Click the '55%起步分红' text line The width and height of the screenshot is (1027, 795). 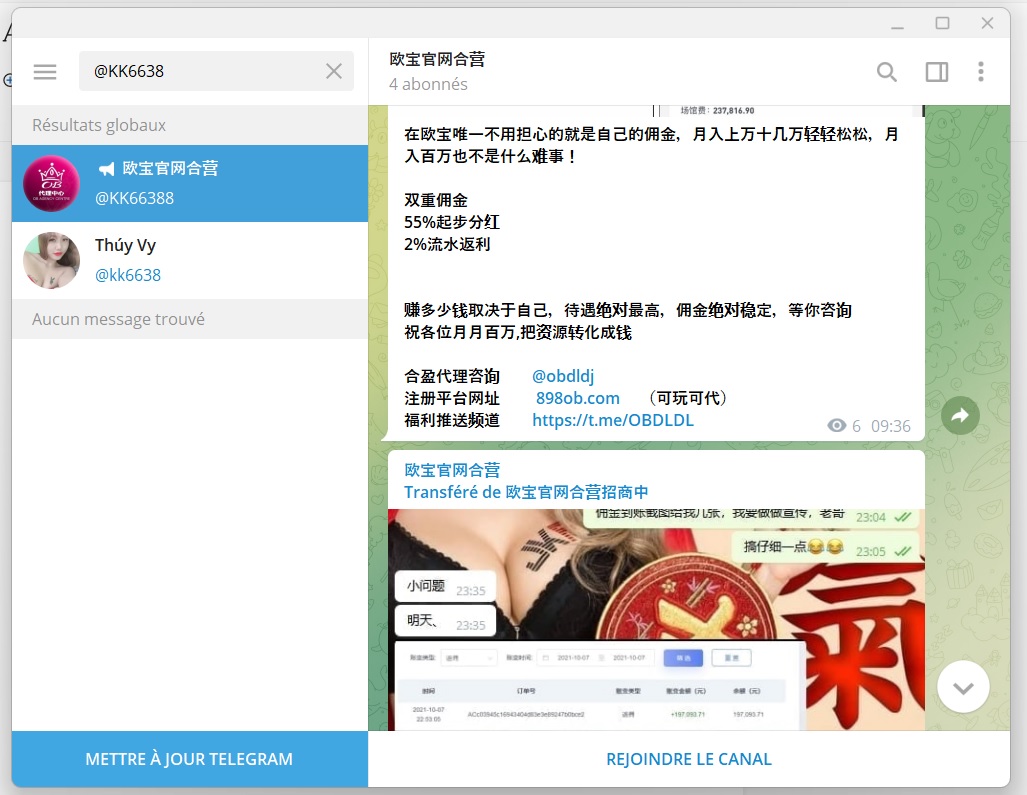pyautogui.click(x=451, y=222)
